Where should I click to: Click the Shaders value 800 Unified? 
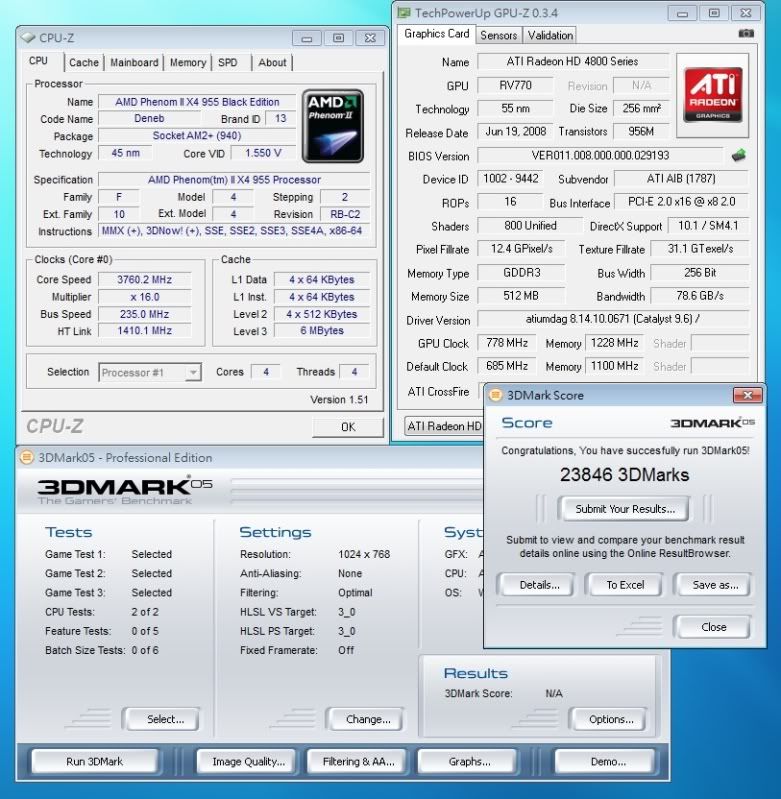pyautogui.click(x=530, y=225)
